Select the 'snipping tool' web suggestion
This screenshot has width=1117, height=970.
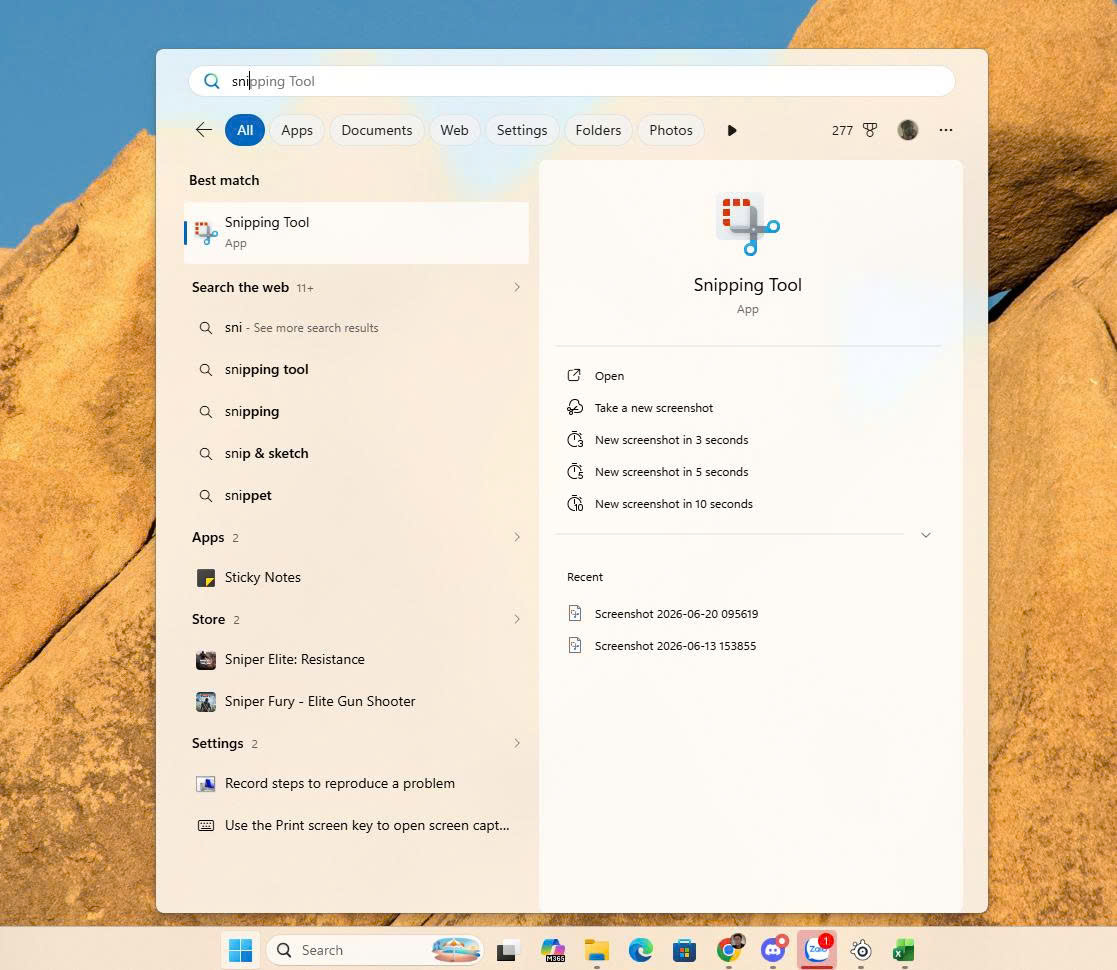tap(356, 370)
